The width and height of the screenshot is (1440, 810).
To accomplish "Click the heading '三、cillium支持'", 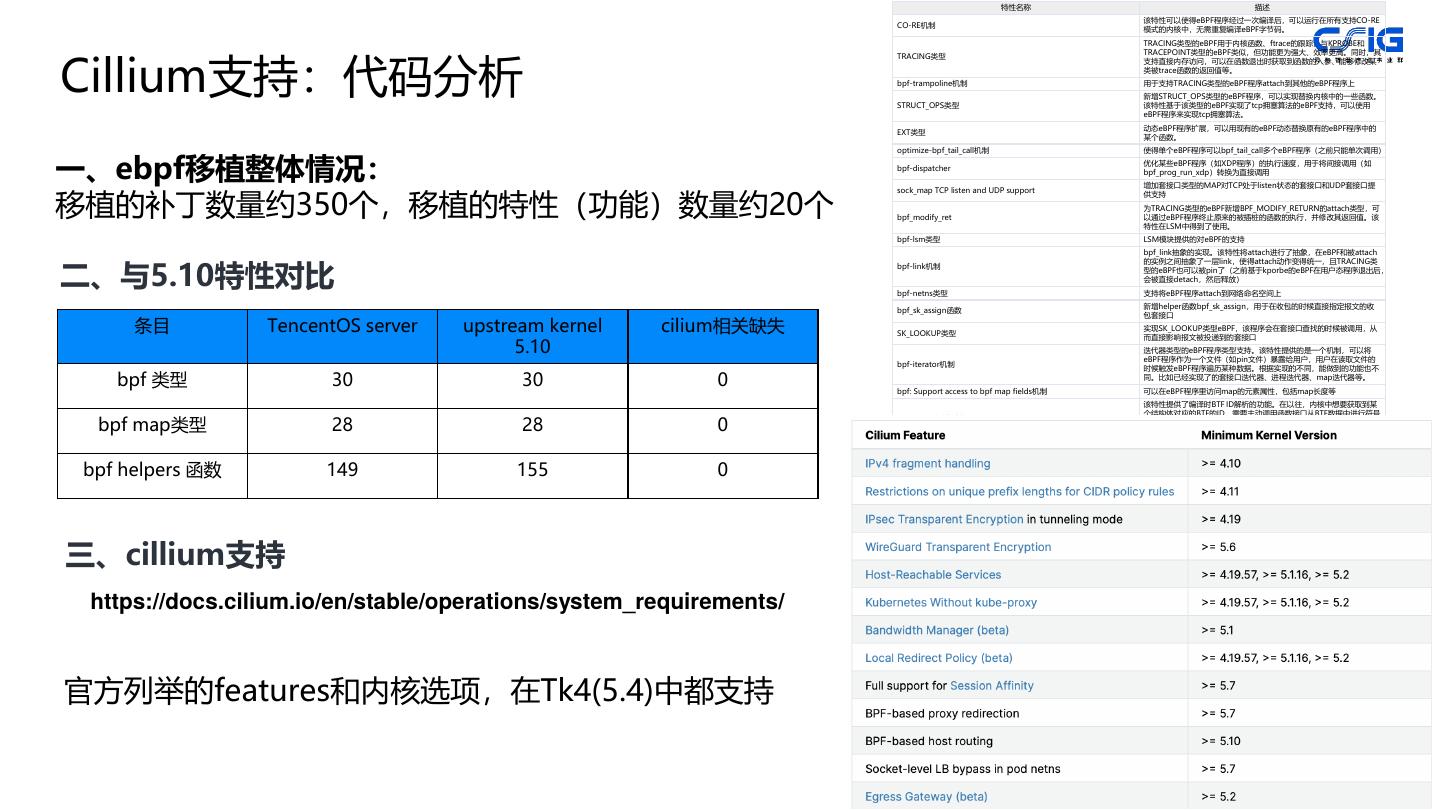I will [175, 555].
